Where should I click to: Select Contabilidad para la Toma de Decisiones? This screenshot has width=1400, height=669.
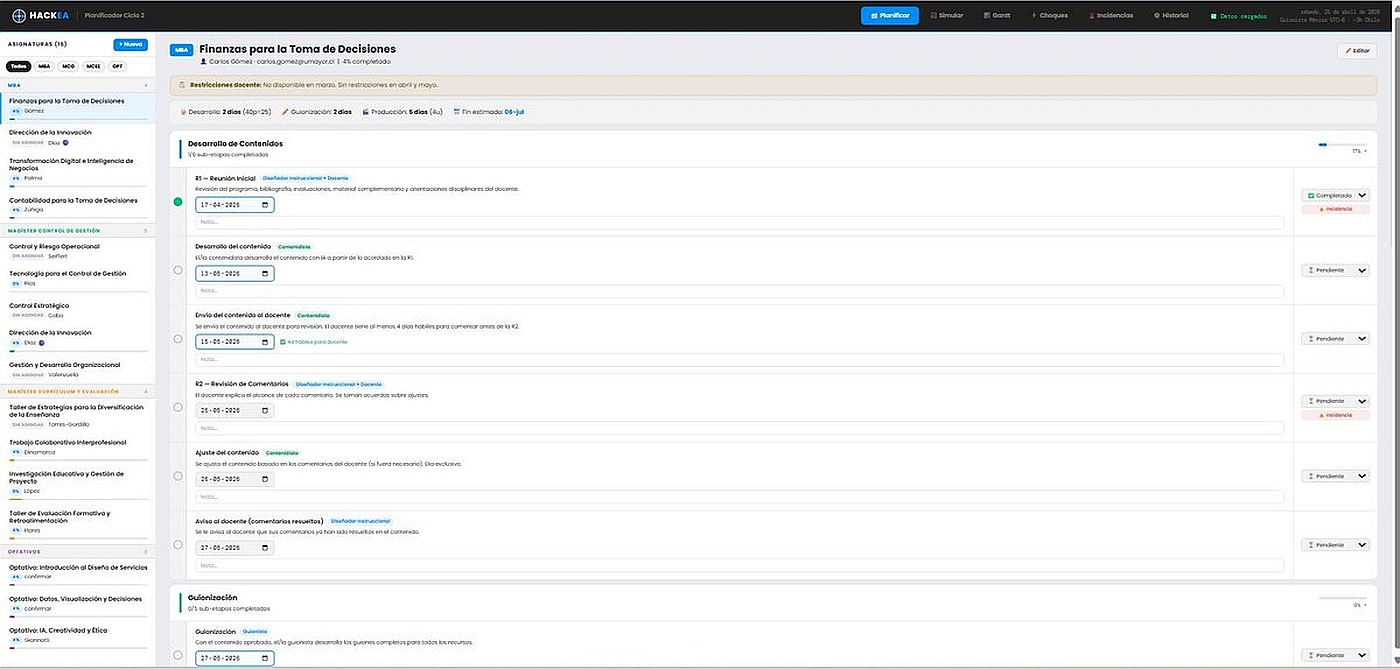[77, 205]
